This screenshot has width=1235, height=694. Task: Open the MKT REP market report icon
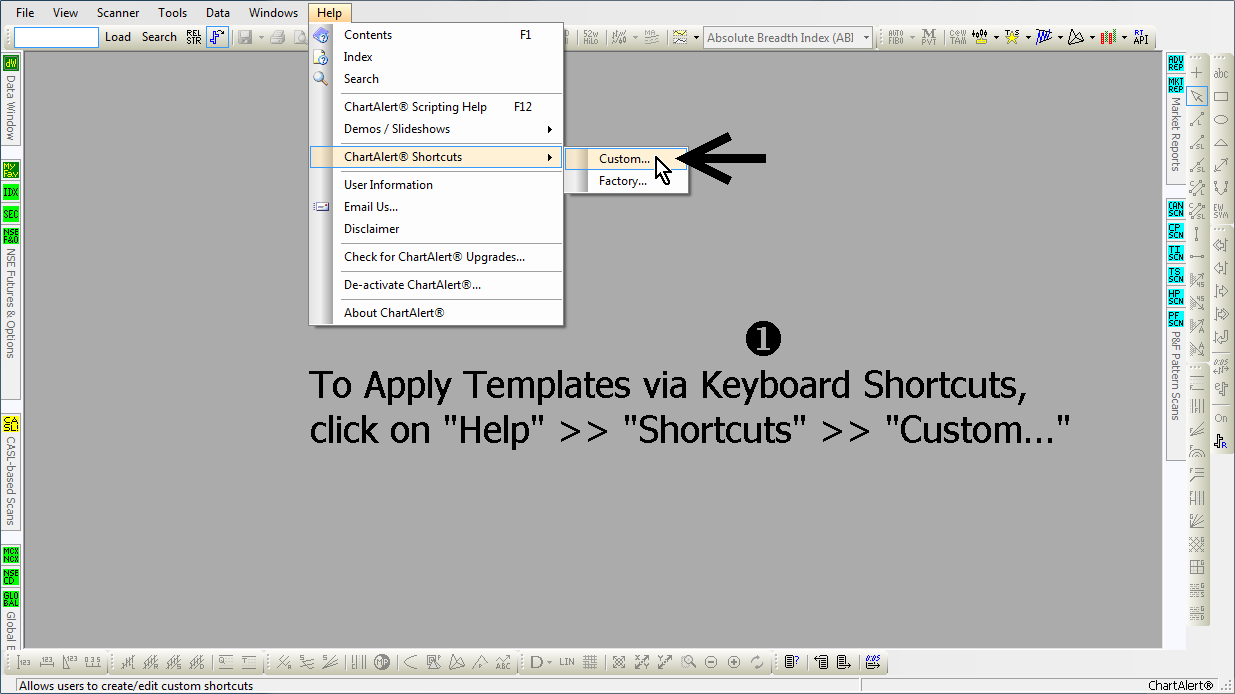point(1176,84)
